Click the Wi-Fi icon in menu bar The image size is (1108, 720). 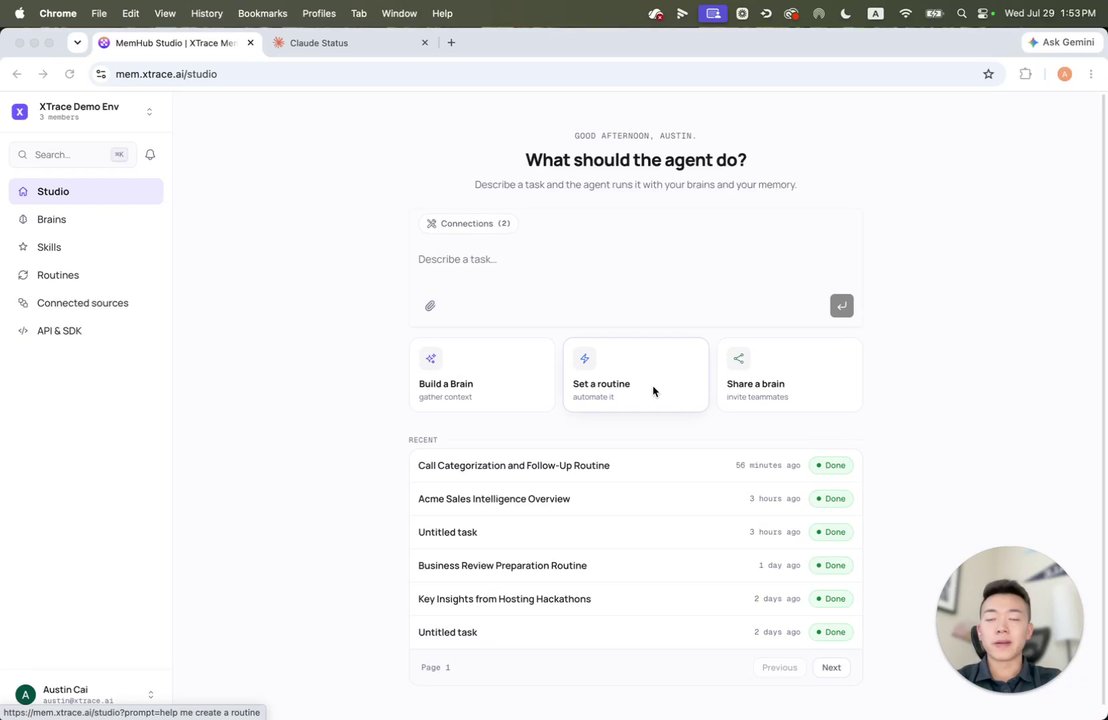point(905,13)
